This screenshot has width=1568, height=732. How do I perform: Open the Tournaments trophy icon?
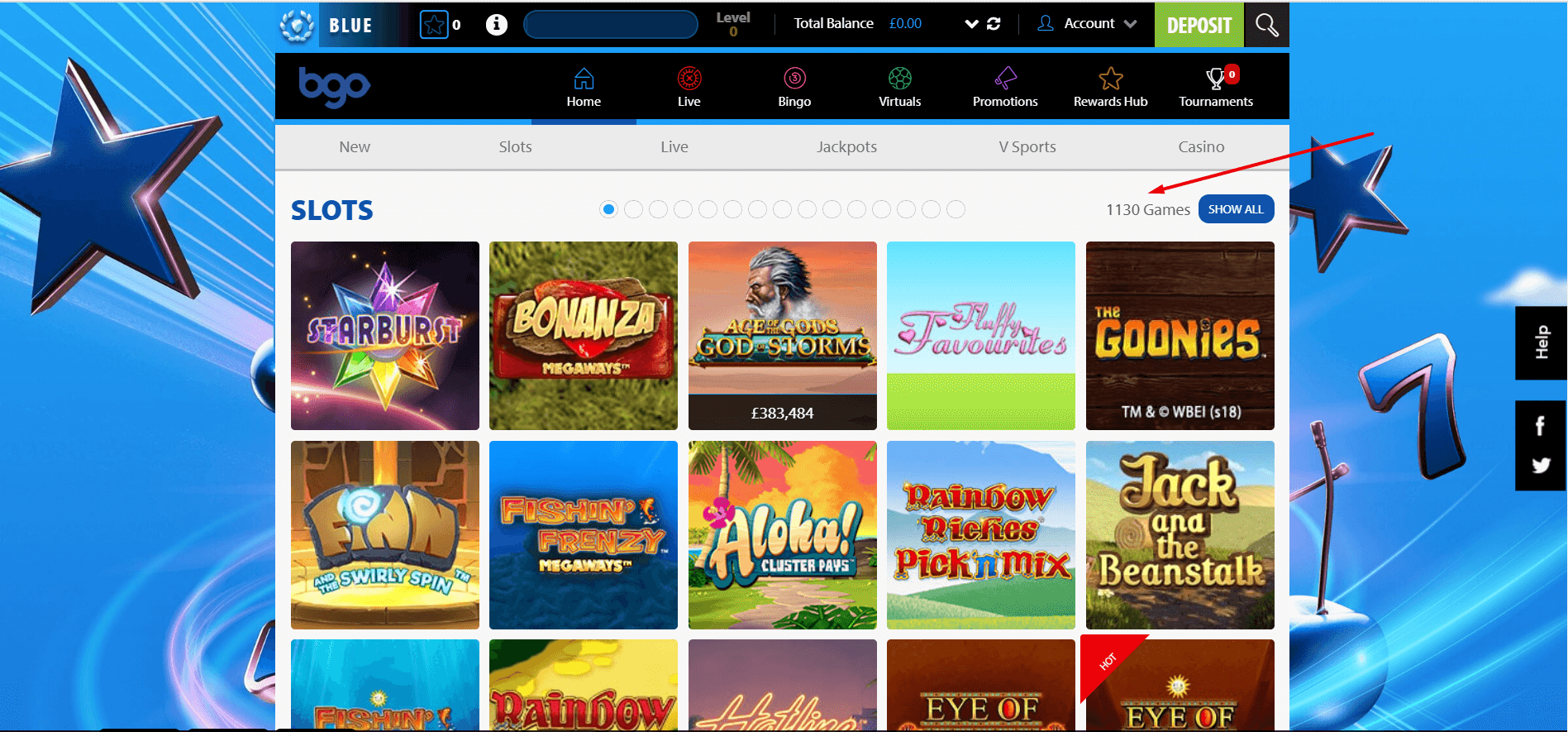(x=1215, y=79)
